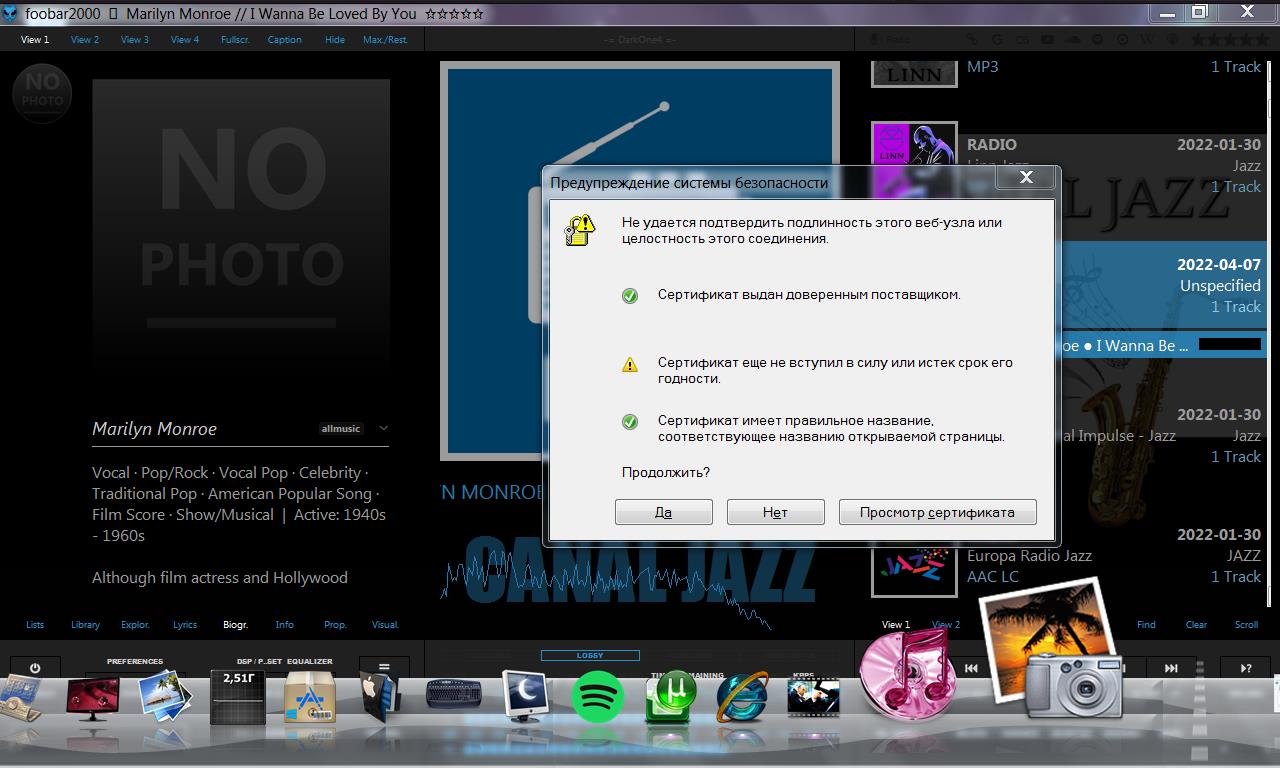The image size is (1280, 768).
Task: Switch to View 1 in top bar
Action: coord(35,40)
